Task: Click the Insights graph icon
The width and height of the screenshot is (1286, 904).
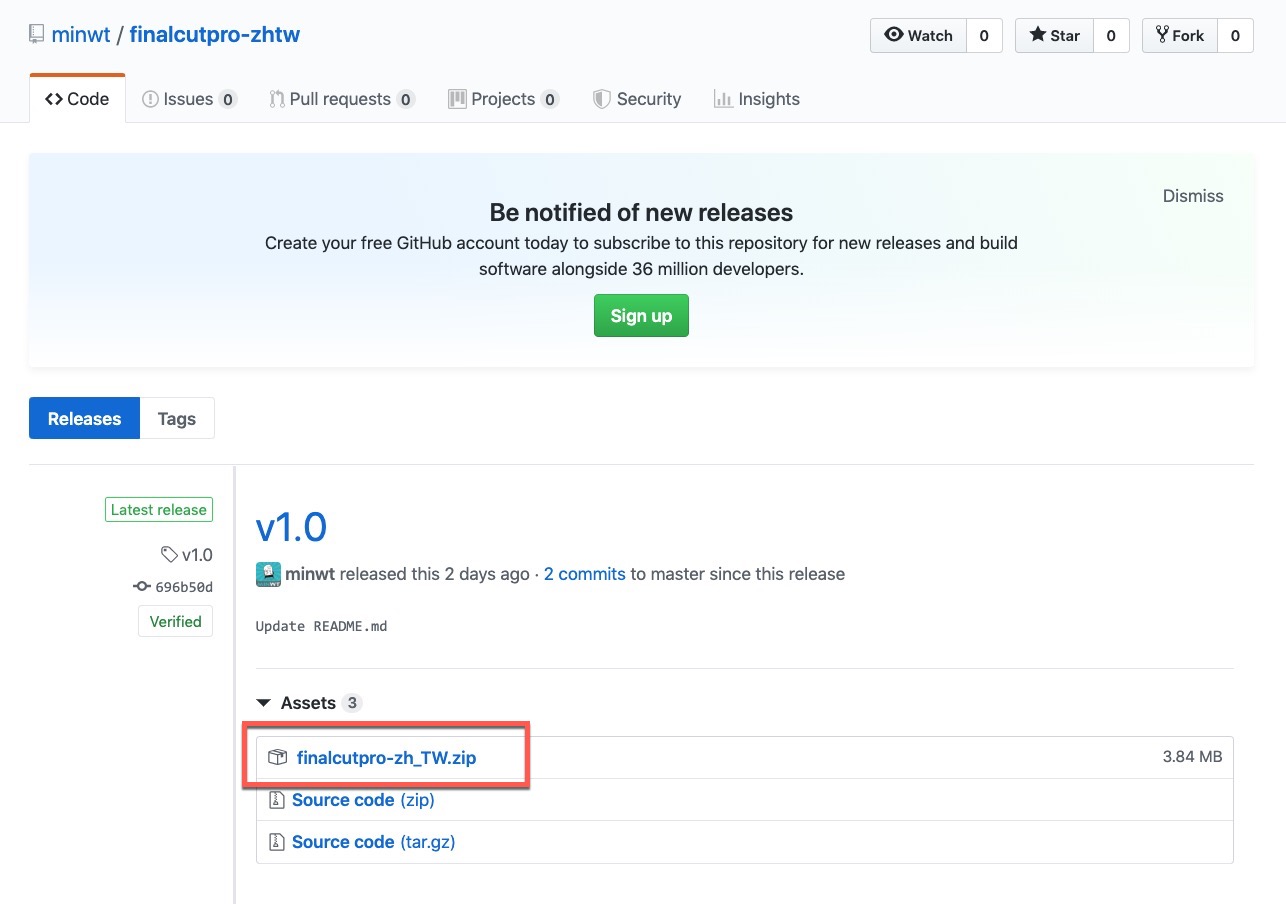Action: pyautogui.click(x=722, y=99)
